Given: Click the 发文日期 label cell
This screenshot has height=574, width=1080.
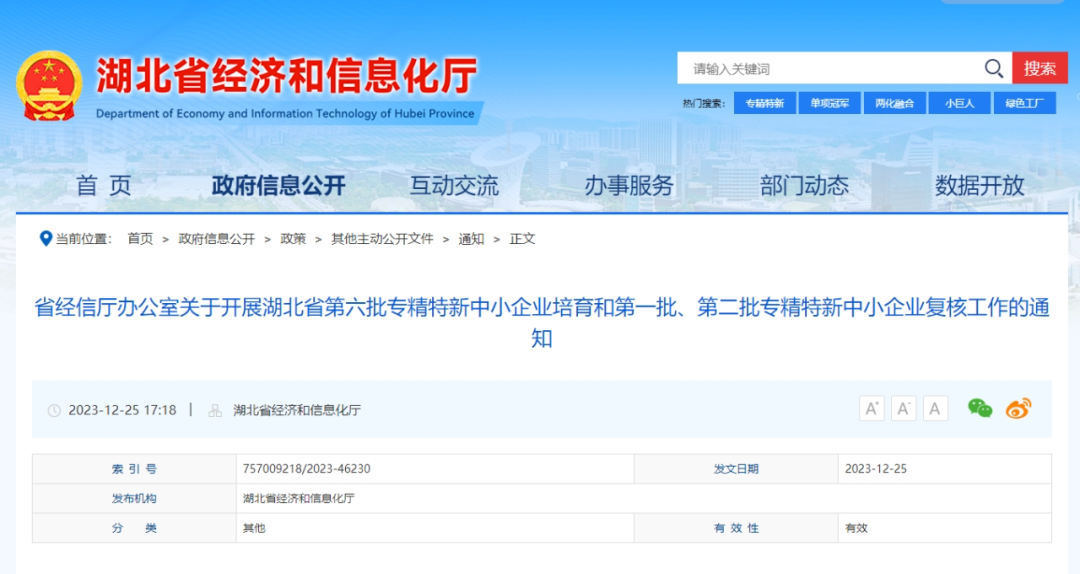Looking at the screenshot, I should [736, 469].
